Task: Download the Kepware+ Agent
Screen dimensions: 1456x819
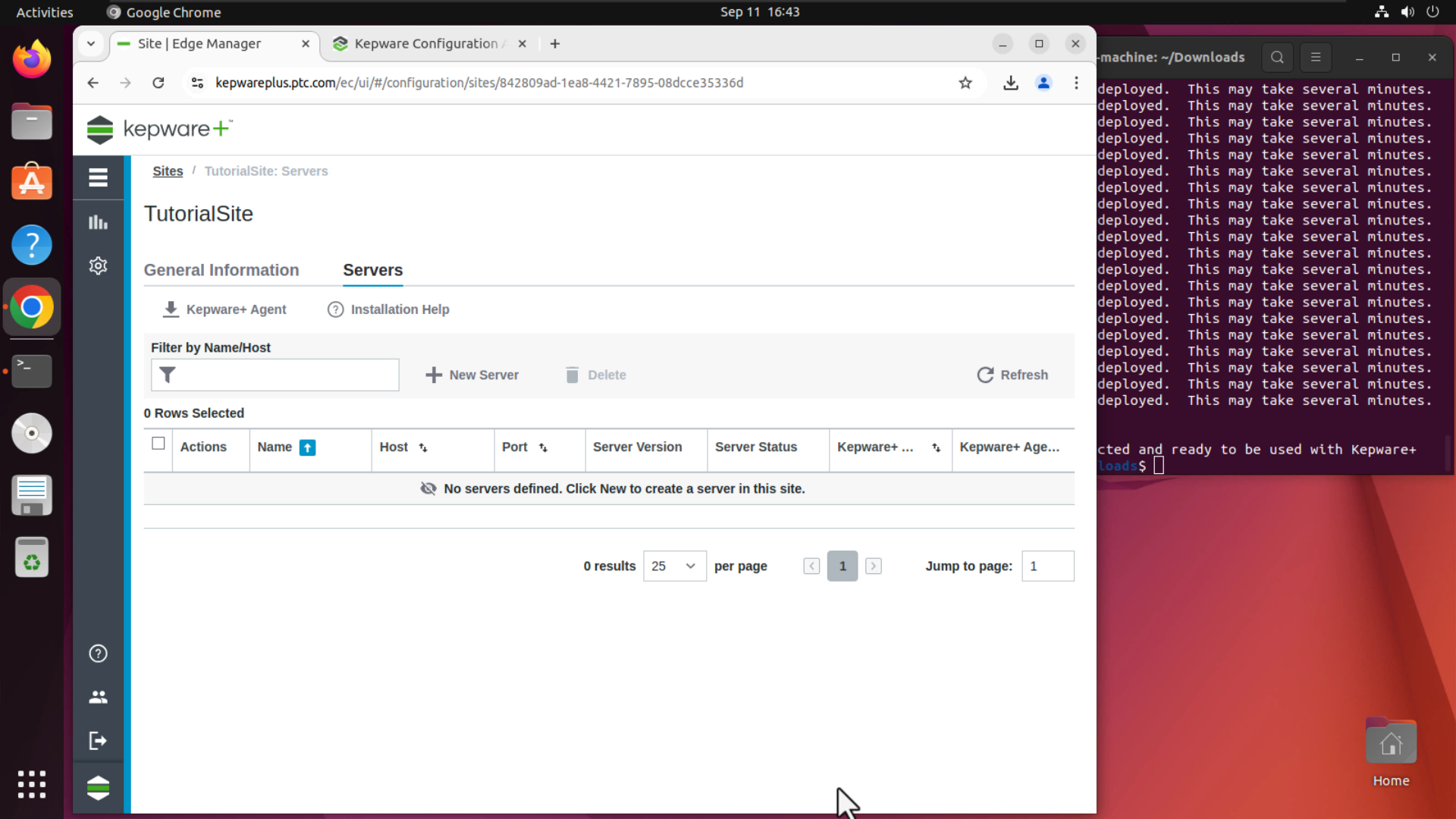Action: (224, 309)
